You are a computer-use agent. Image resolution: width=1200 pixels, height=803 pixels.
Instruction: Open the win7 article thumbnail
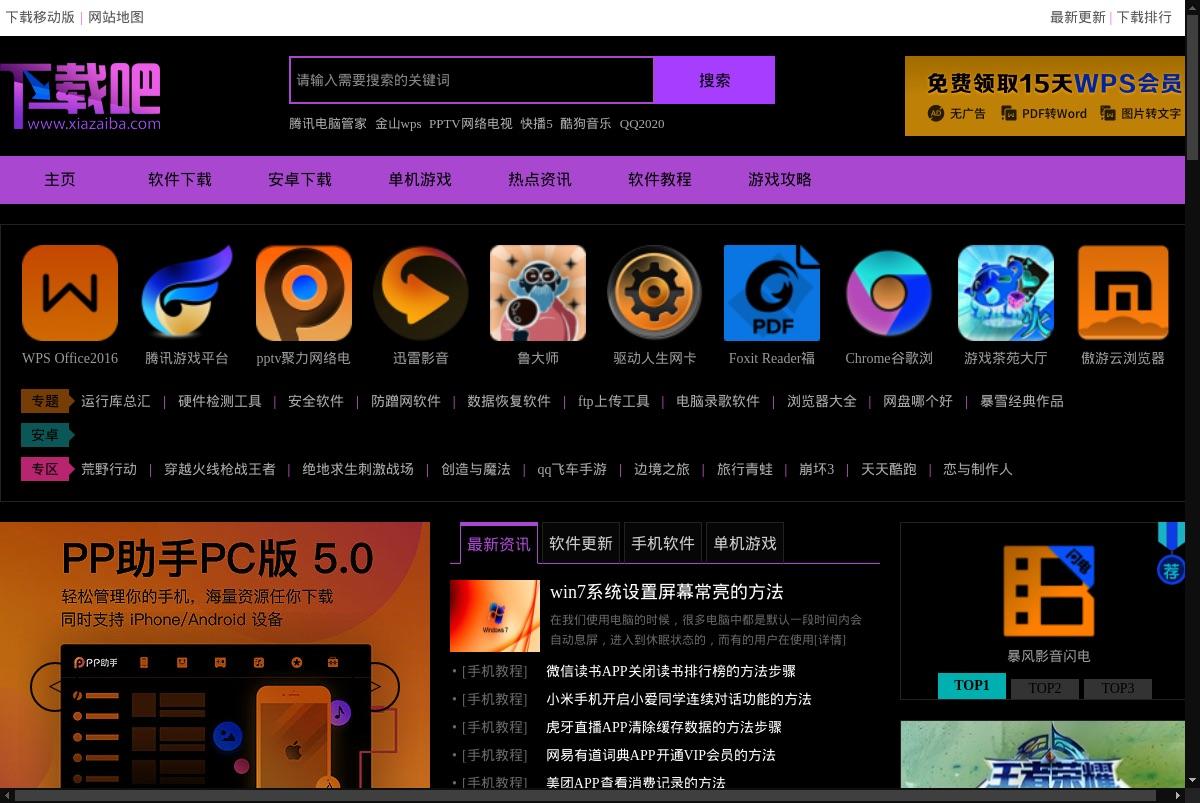495,616
